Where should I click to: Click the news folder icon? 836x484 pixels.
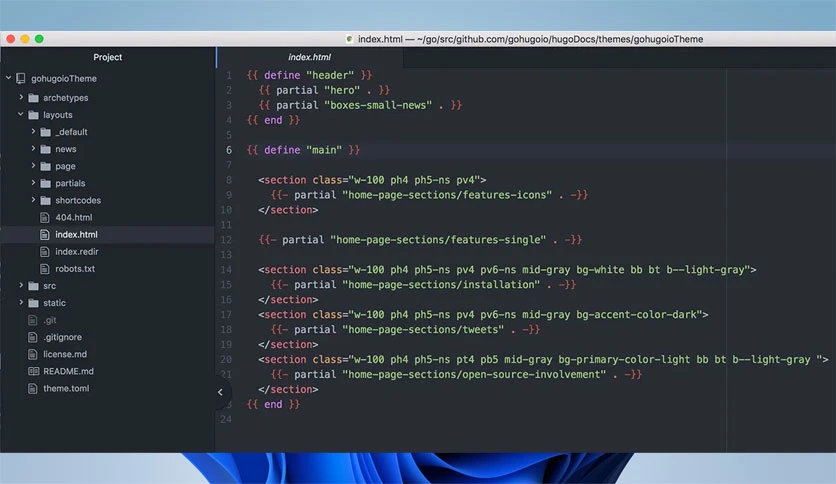tap(46, 149)
